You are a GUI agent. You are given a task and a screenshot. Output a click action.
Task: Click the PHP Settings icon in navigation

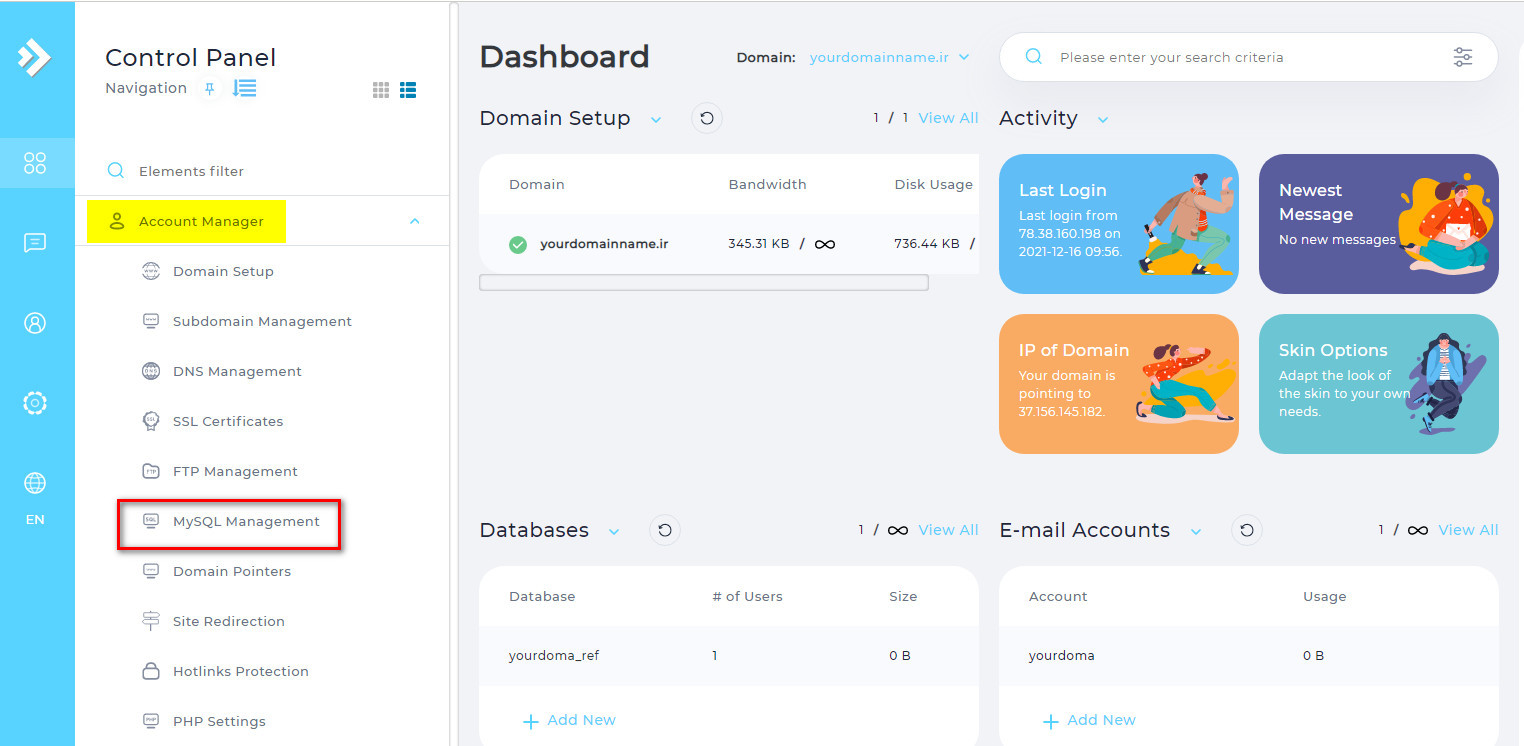pos(151,721)
